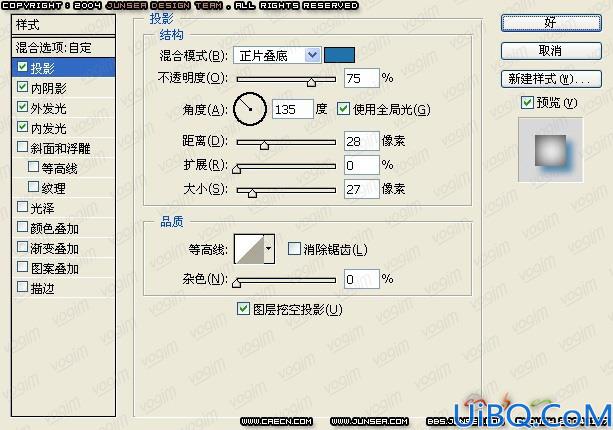Select the 描边 style row label
The image size is (613, 430).
coord(43,288)
